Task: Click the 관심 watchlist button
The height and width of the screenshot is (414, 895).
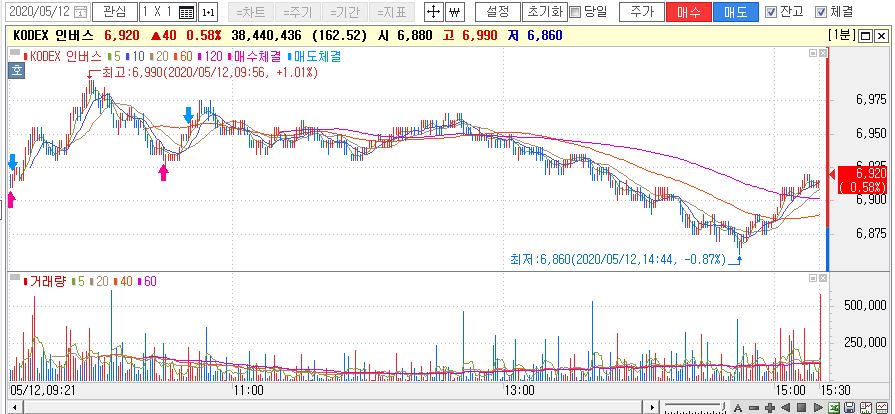Action: [x=115, y=11]
